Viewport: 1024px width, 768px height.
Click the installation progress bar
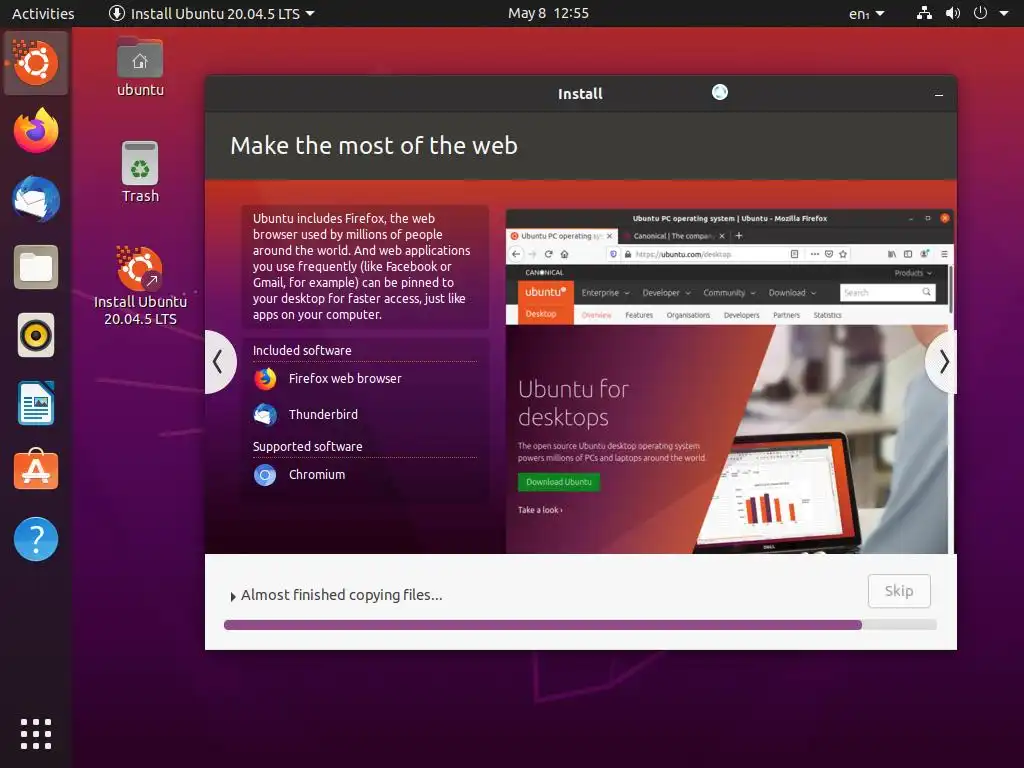pyautogui.click(x=580, y=625)
